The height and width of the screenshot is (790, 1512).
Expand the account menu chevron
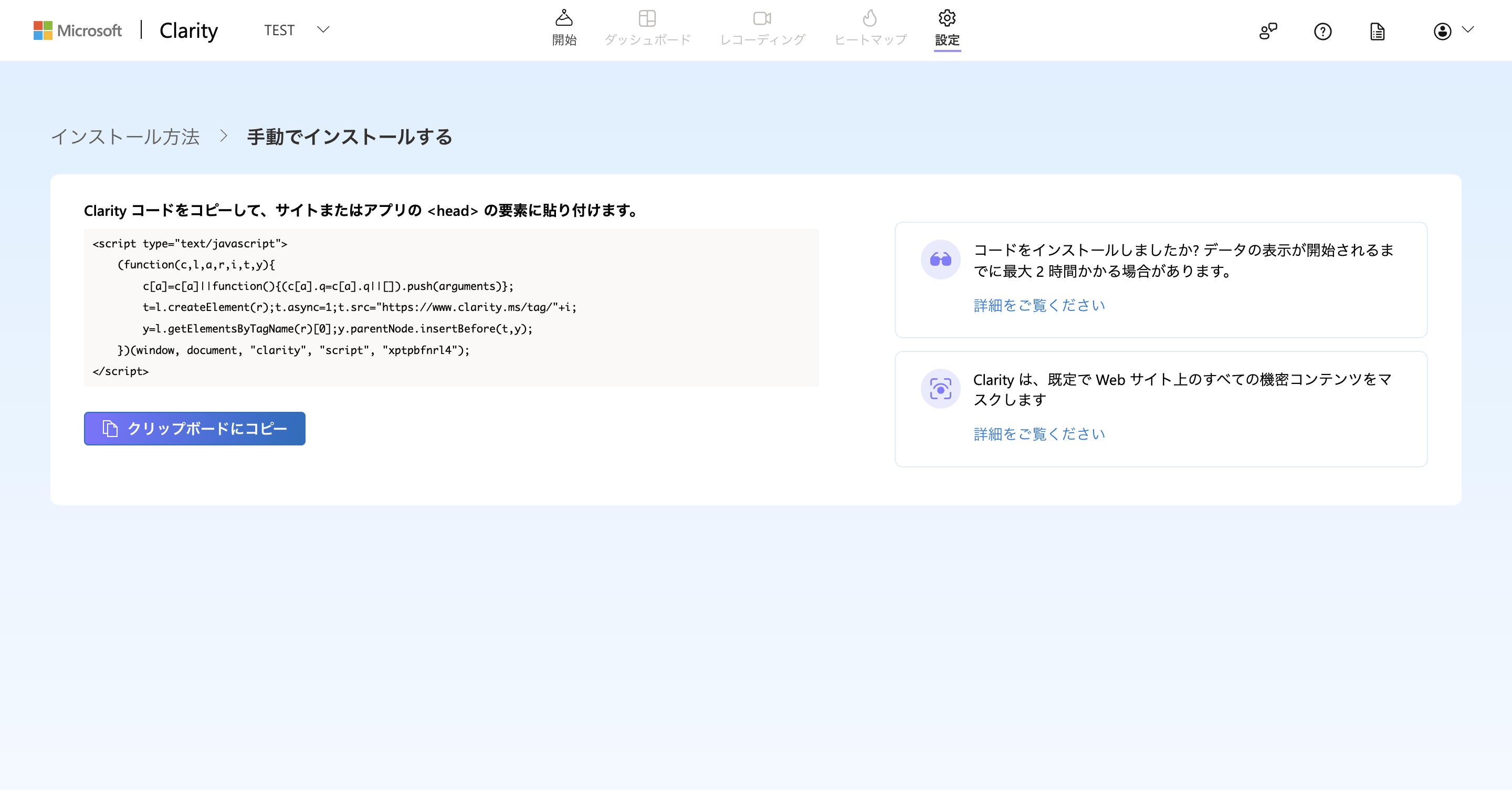pos(1467,29)
